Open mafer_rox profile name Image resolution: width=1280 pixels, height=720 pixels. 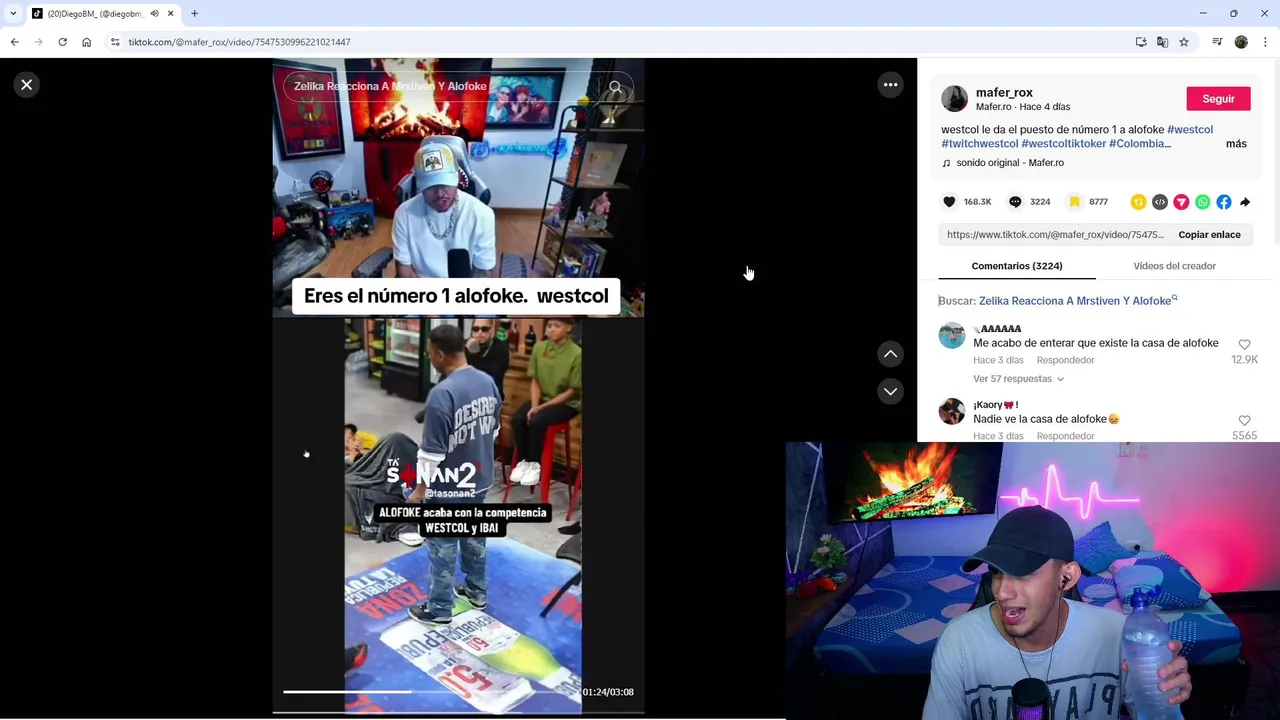(x=1004, y=92)
